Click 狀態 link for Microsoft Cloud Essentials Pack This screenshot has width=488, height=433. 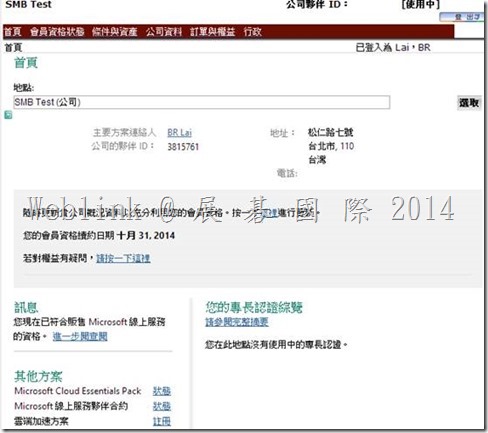click(162, 391)
